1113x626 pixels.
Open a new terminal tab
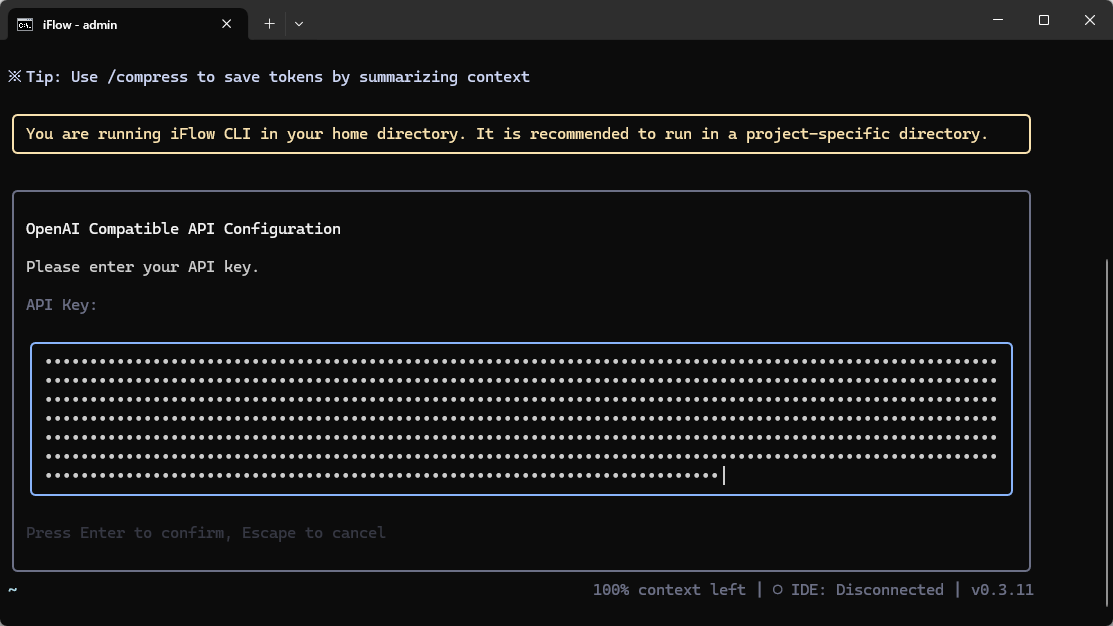click(x=269, y=24)
